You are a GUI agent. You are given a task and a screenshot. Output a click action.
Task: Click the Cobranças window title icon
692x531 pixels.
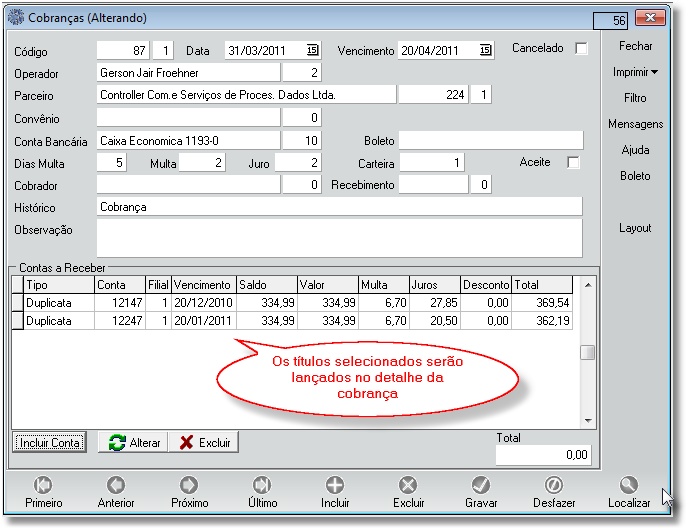[x=16, y=18]
